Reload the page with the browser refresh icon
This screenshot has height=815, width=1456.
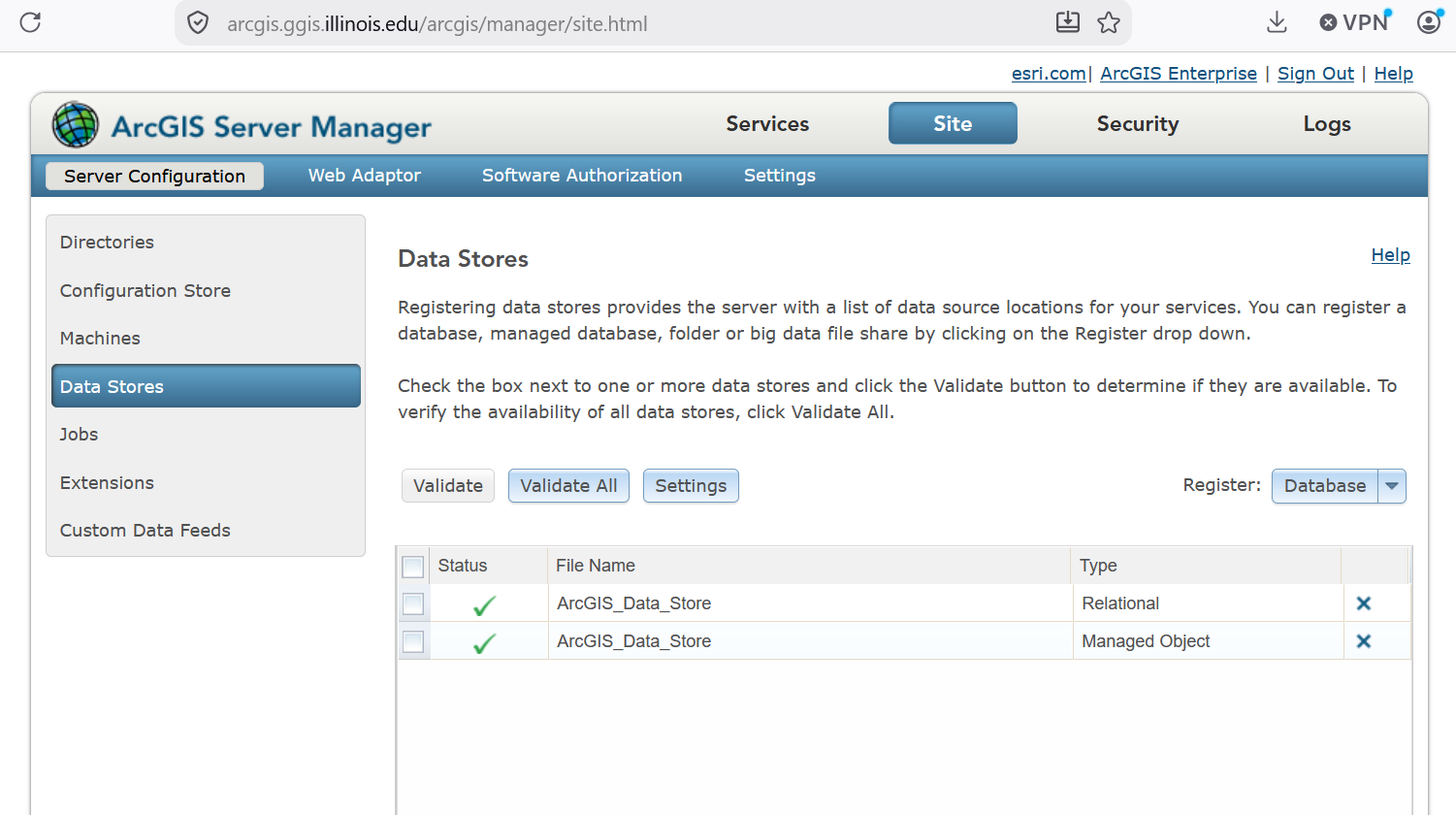click(x=30, y=22)
